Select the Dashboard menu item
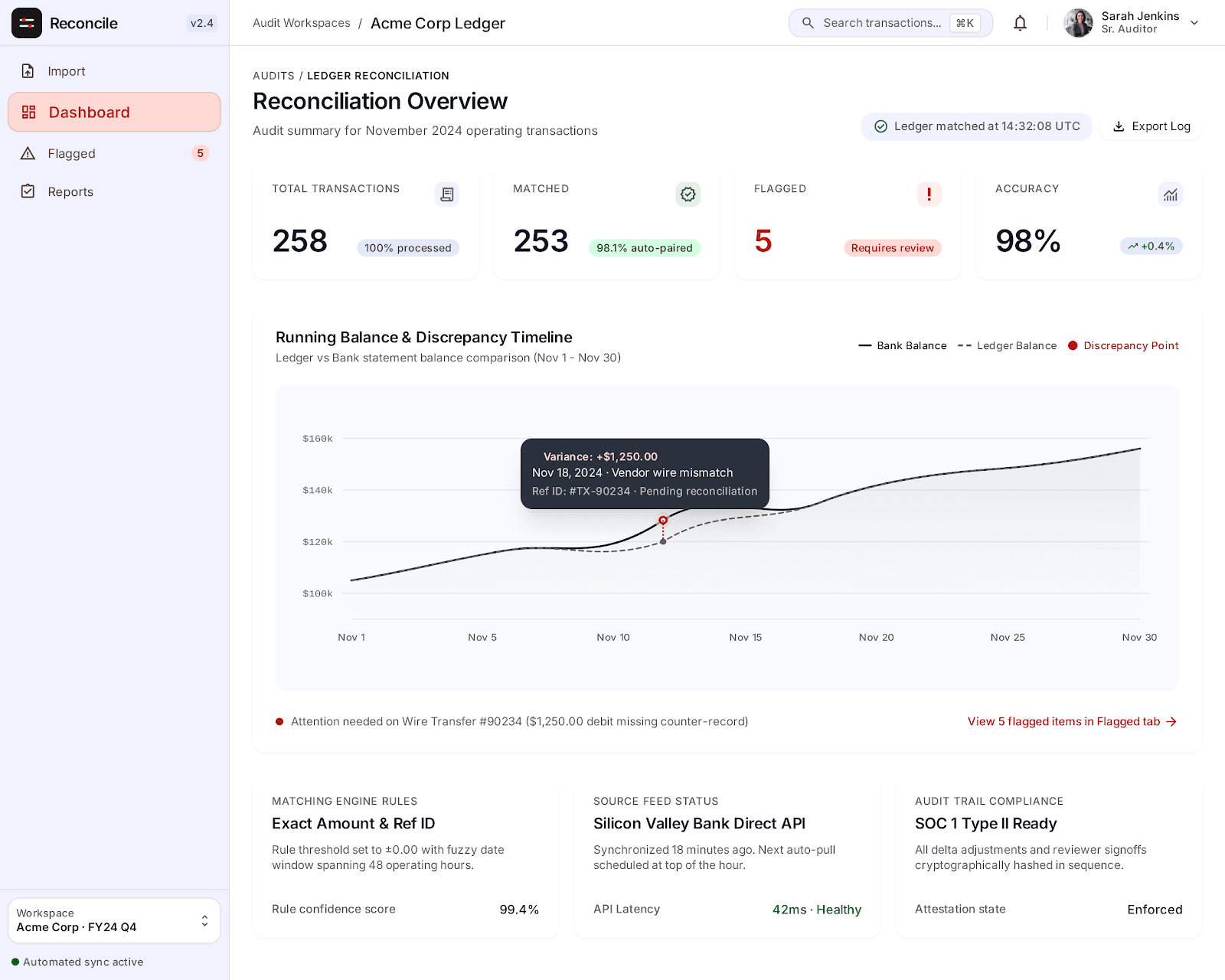 click(114, 112)
